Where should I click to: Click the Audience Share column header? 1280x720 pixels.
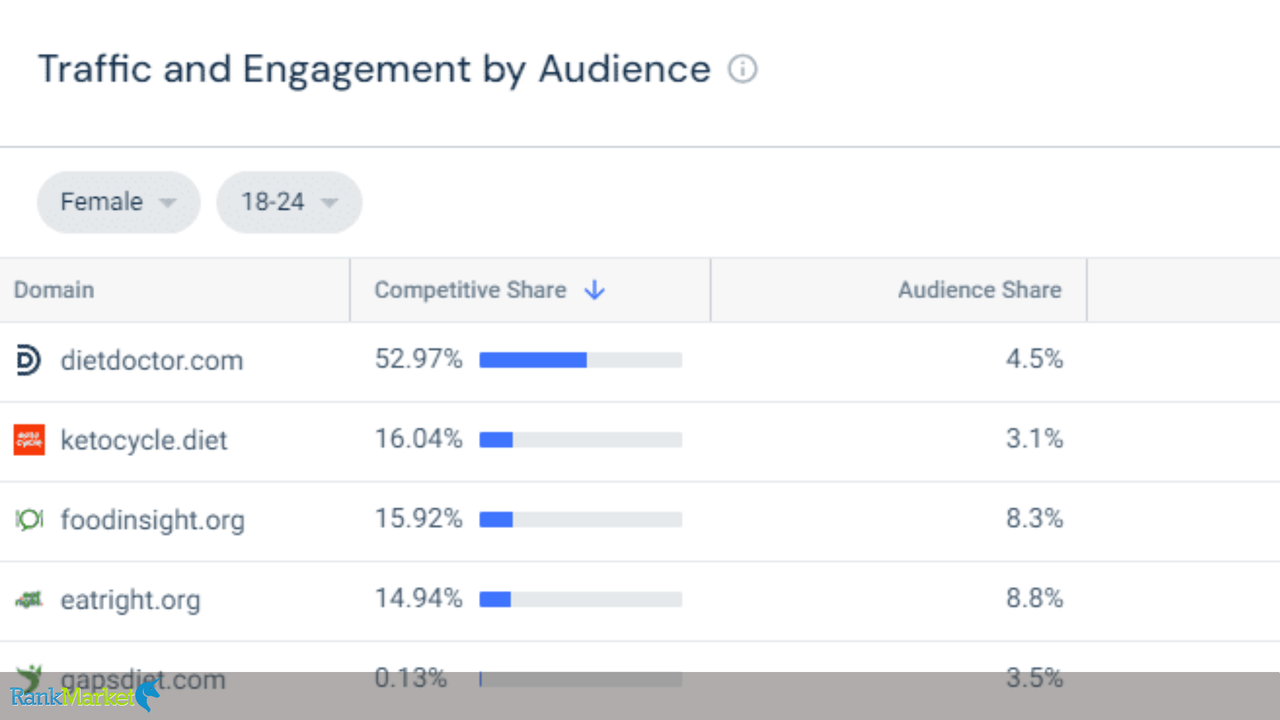coord(979,290)
